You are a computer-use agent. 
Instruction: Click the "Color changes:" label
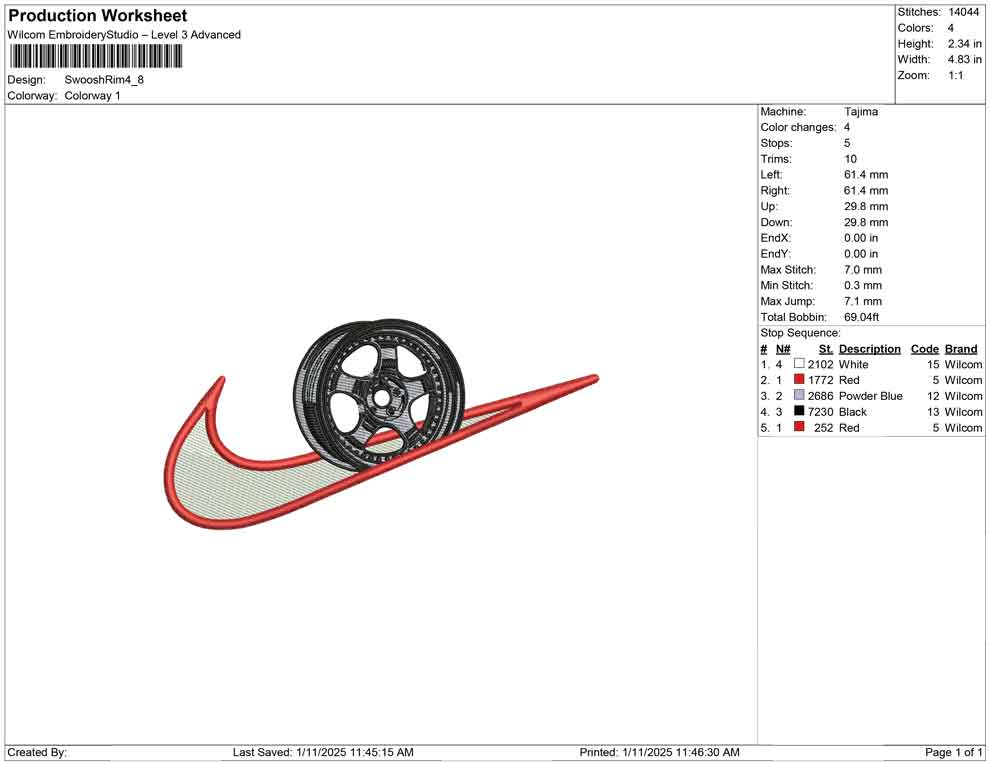click(x=798, y=128)
